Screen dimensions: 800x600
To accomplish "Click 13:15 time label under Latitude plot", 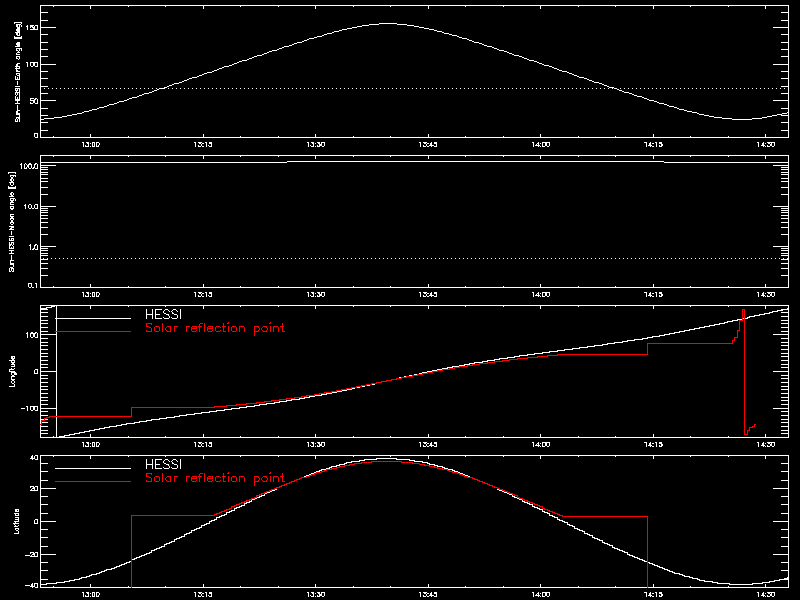I will [203, 594].
